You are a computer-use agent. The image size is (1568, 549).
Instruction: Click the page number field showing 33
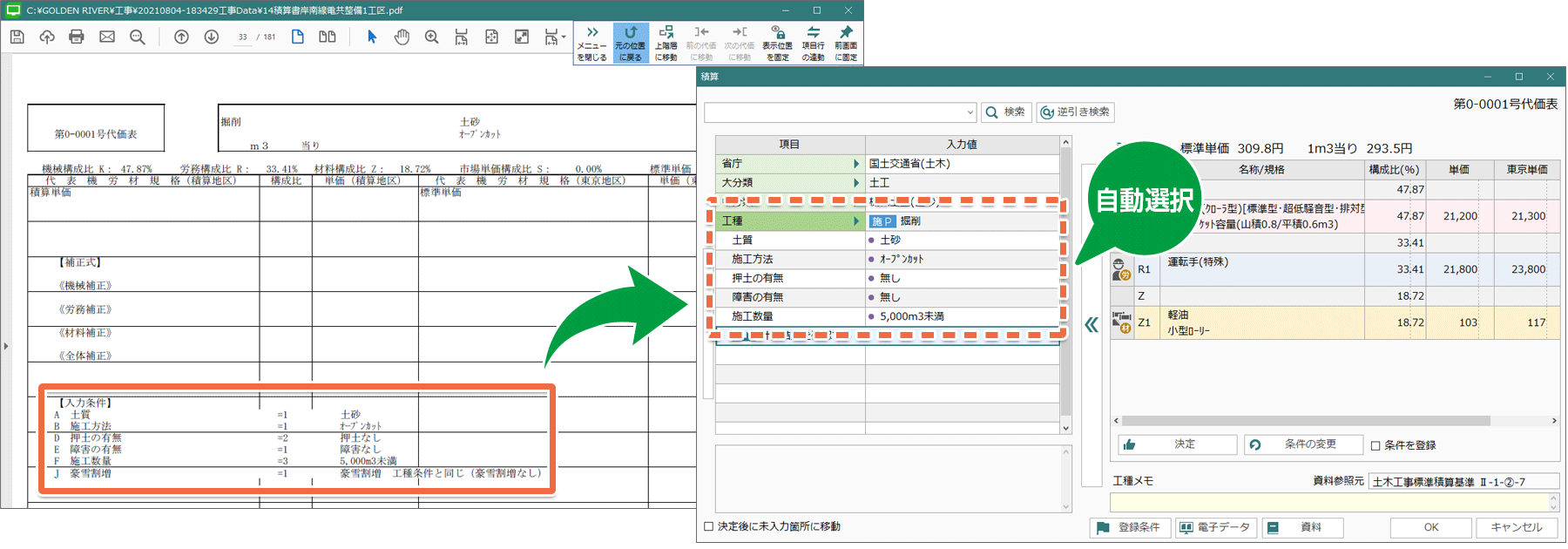[242, 37]
